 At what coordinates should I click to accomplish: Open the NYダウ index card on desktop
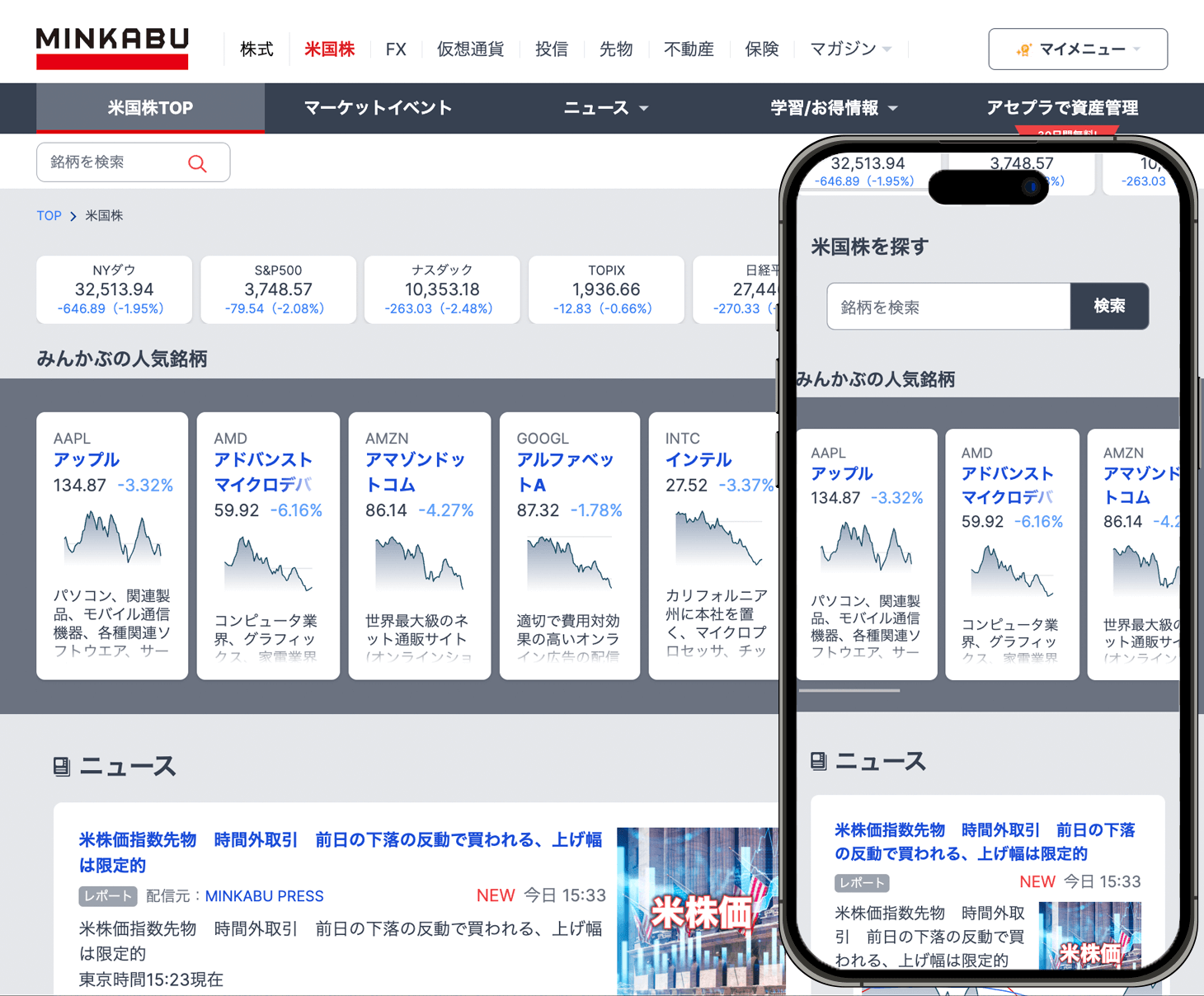tap(114, 289)
